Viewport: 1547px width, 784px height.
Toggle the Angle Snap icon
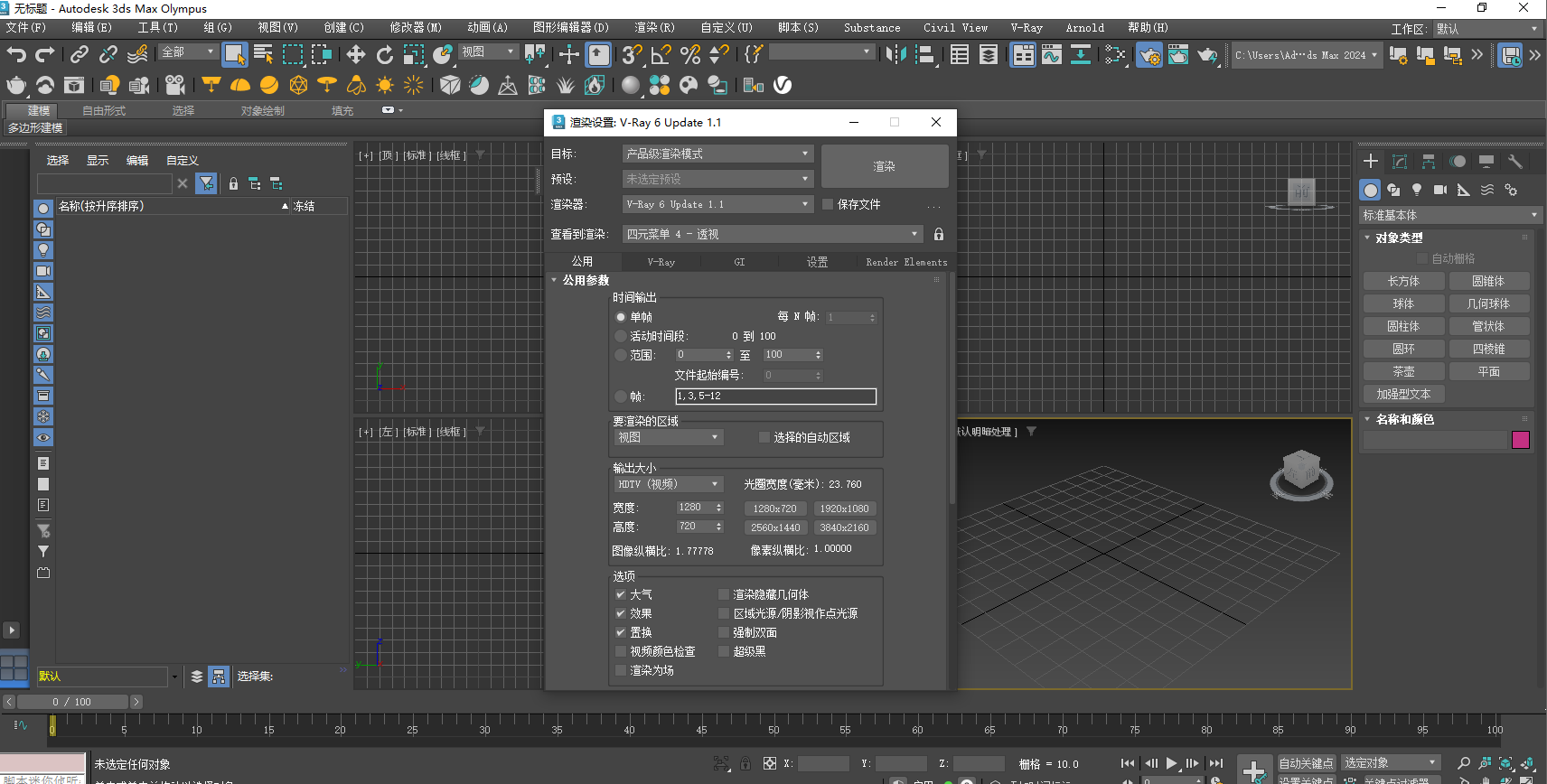pyautogui.click(x=661, y=55)
